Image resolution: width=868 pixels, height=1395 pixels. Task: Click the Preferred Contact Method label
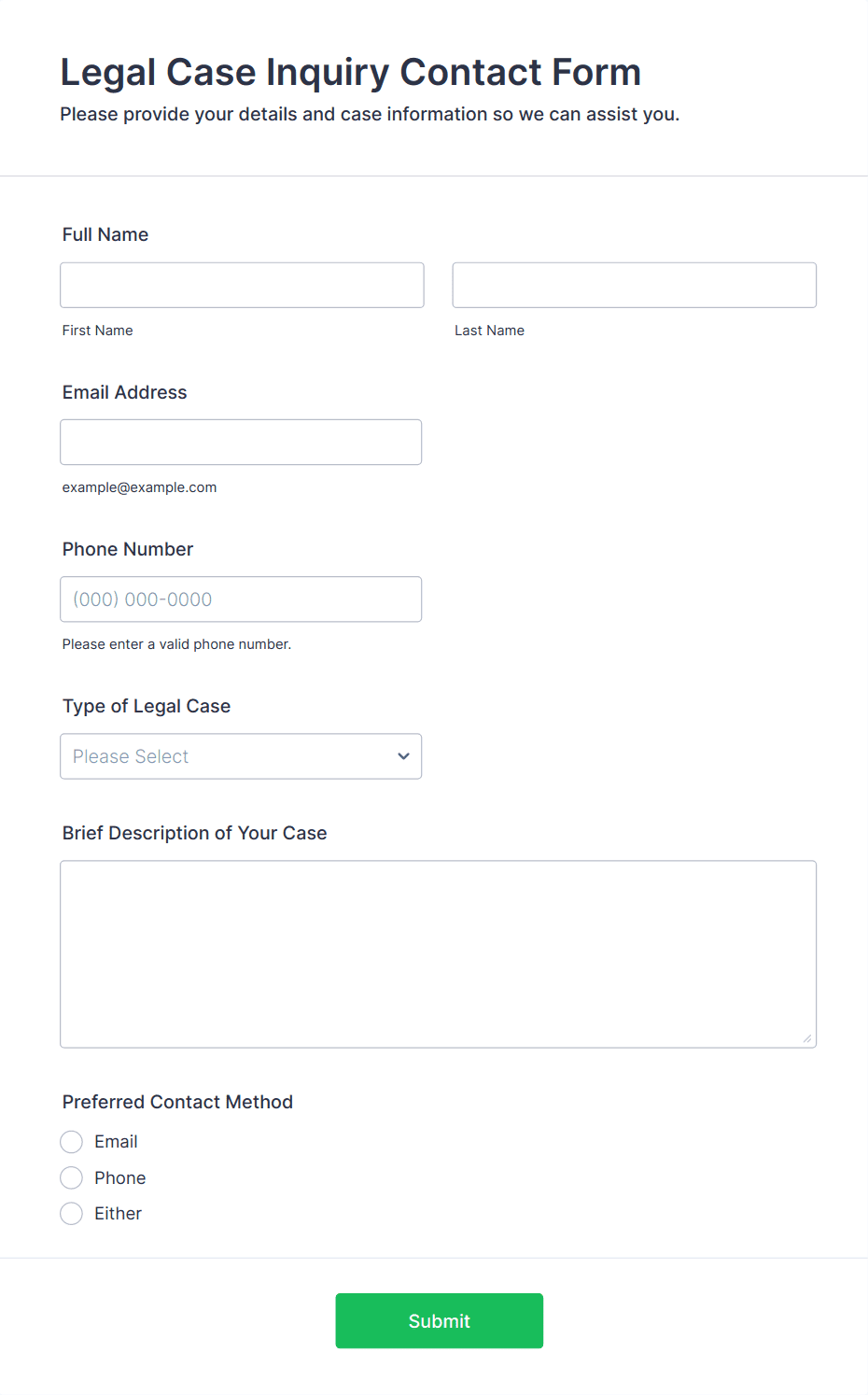(177, 1102)
